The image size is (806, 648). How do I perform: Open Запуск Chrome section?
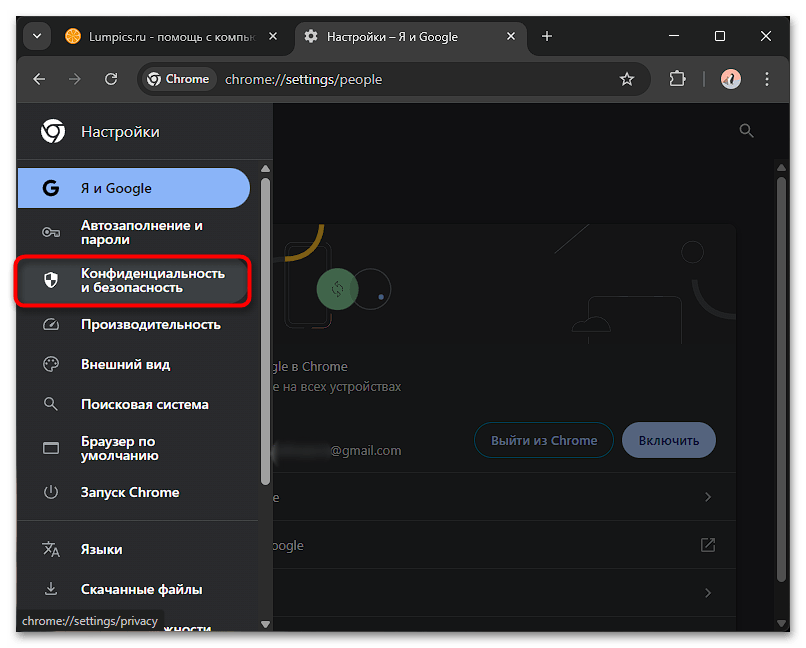pyautogui.click(x=134, y=492)
